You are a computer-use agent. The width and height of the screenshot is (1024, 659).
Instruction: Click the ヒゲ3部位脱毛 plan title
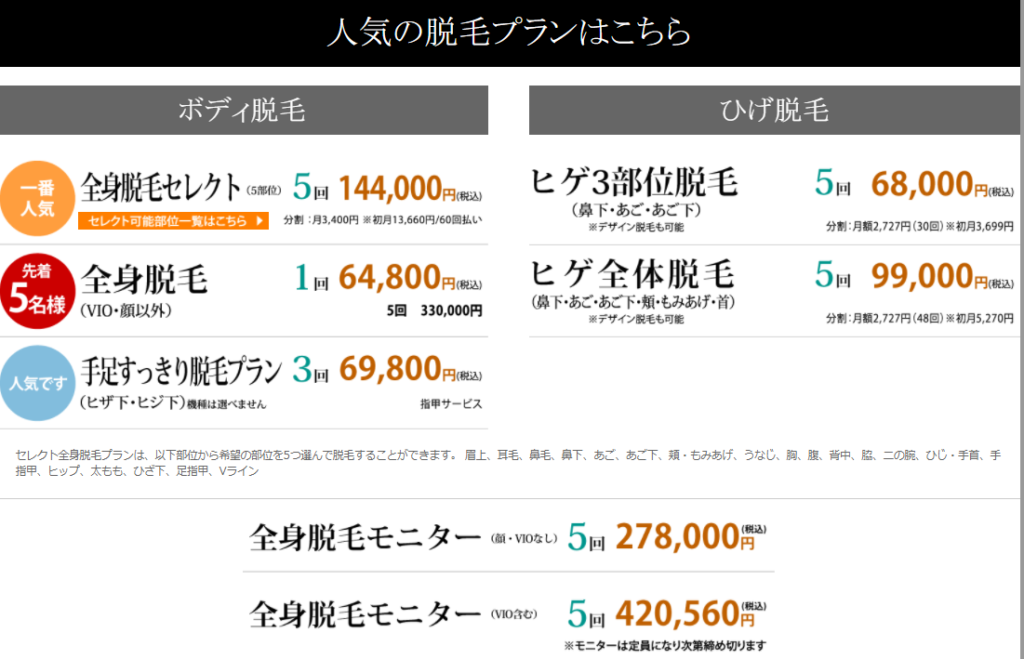tap(634, 182)
